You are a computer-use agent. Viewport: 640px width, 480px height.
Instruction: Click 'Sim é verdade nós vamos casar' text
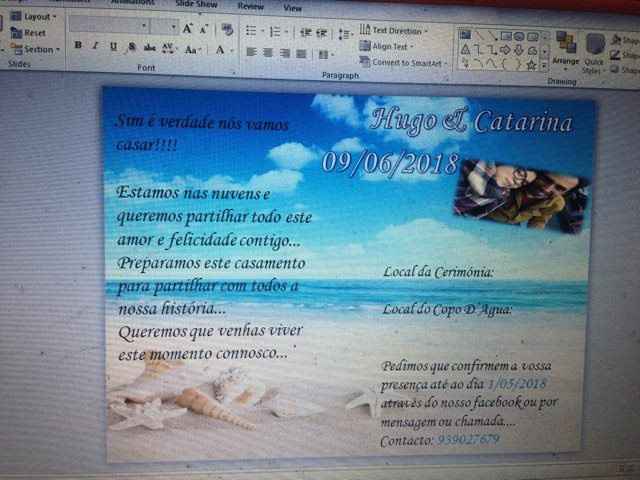click(x=203, y=133)
